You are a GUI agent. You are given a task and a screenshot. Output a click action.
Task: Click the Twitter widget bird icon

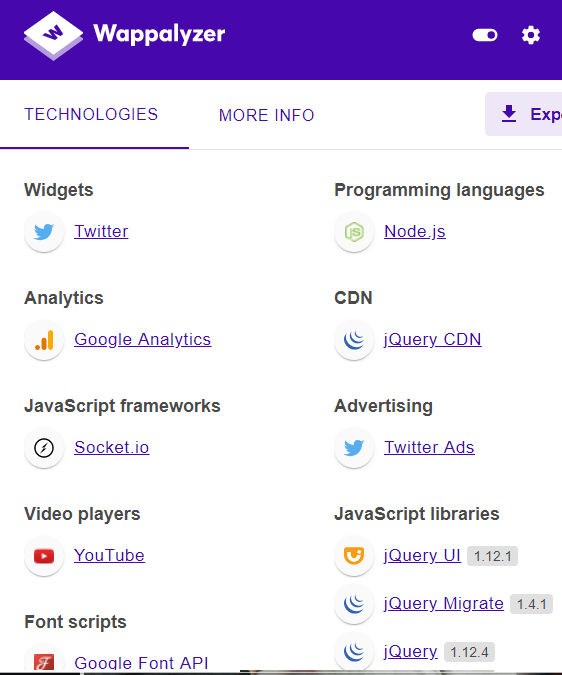(x=44, y=232)
